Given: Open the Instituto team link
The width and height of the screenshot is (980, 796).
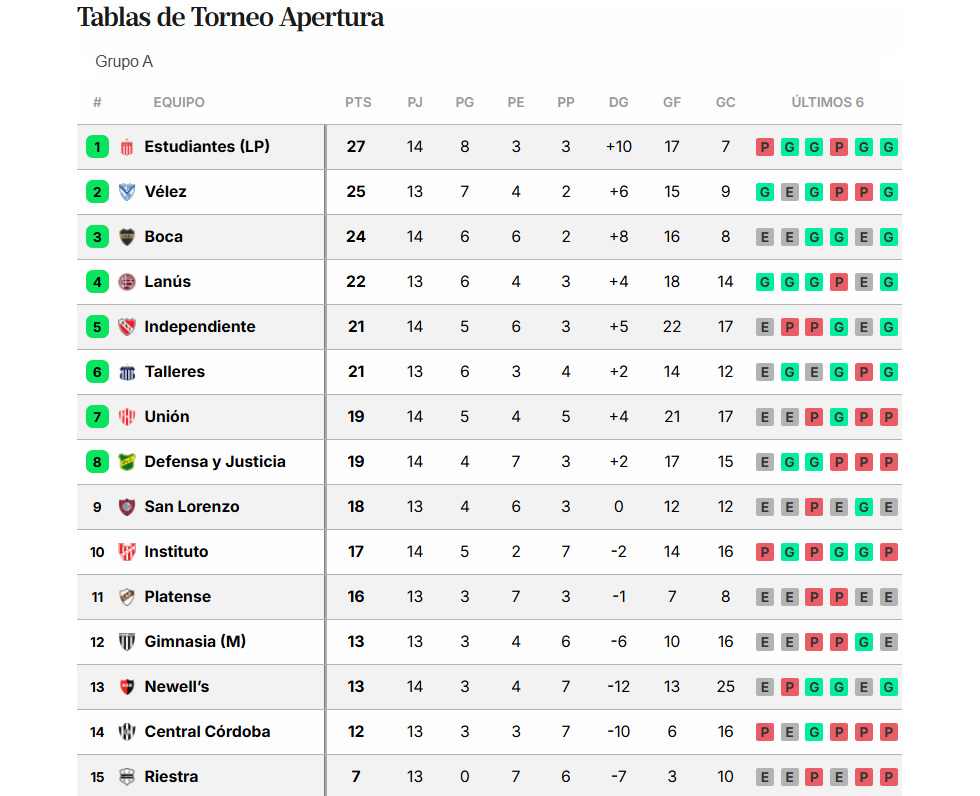Looking at the screenshot, I should 176,552.
